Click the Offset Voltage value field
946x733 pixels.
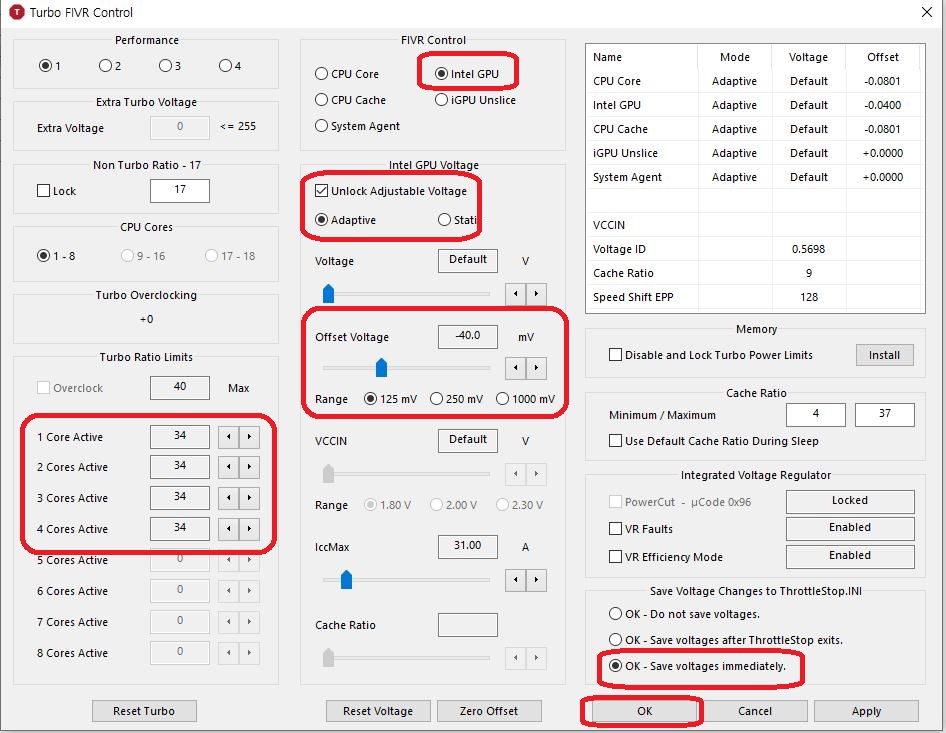468,336
